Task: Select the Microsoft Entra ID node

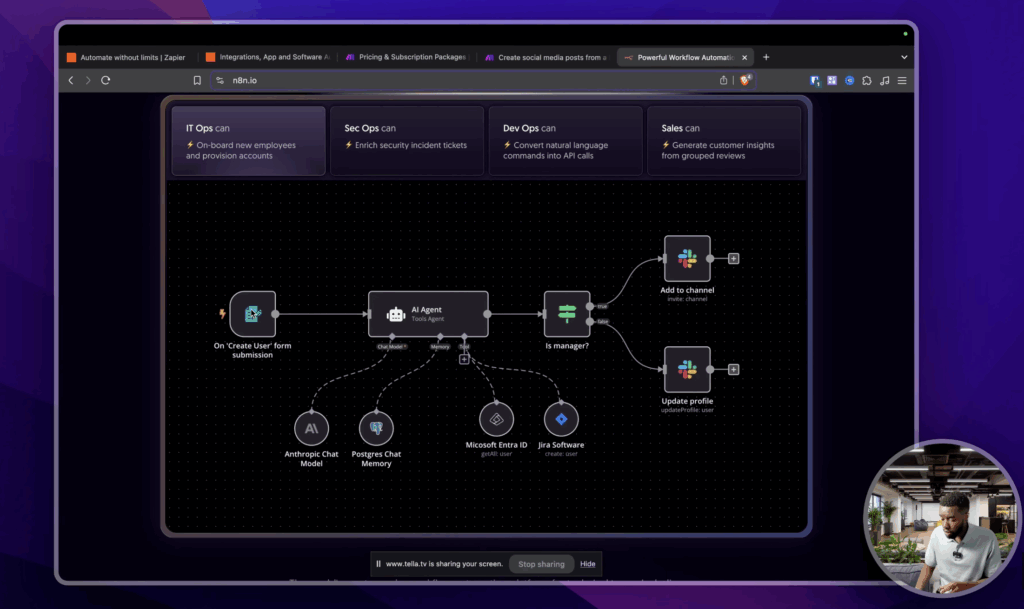Action: [496, 419]
